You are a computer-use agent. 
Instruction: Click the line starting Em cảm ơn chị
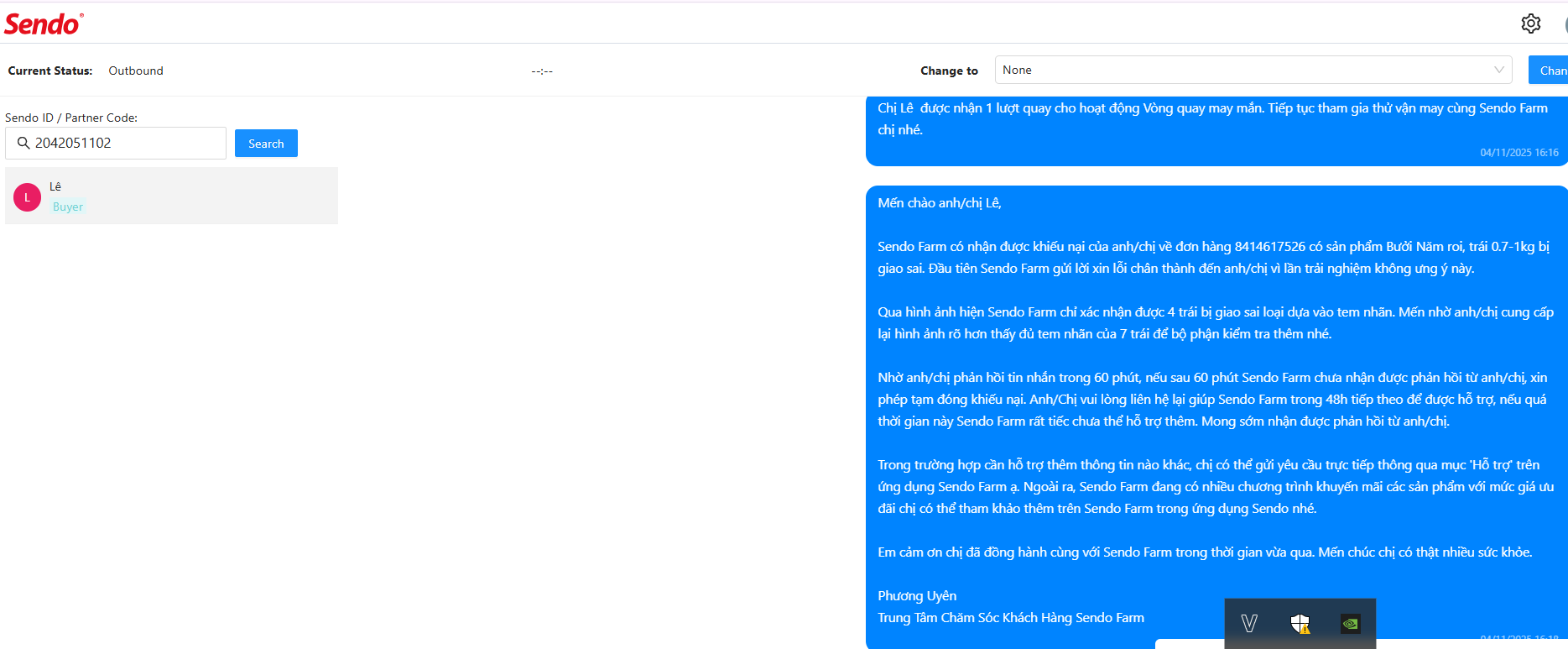[1205, 552]
